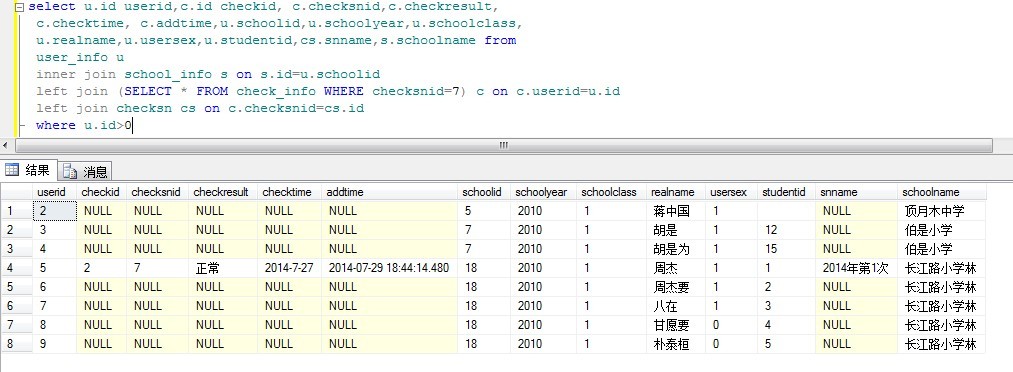Select the addtime column header
This screenshot has width=1013, height=372.
point(390,192)
